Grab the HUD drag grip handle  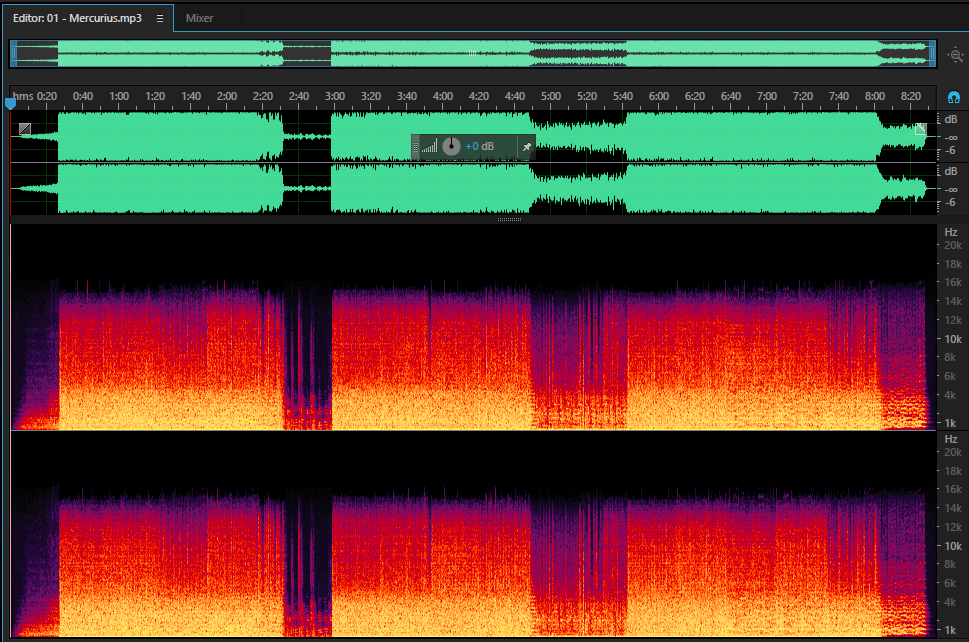[415, 146]
